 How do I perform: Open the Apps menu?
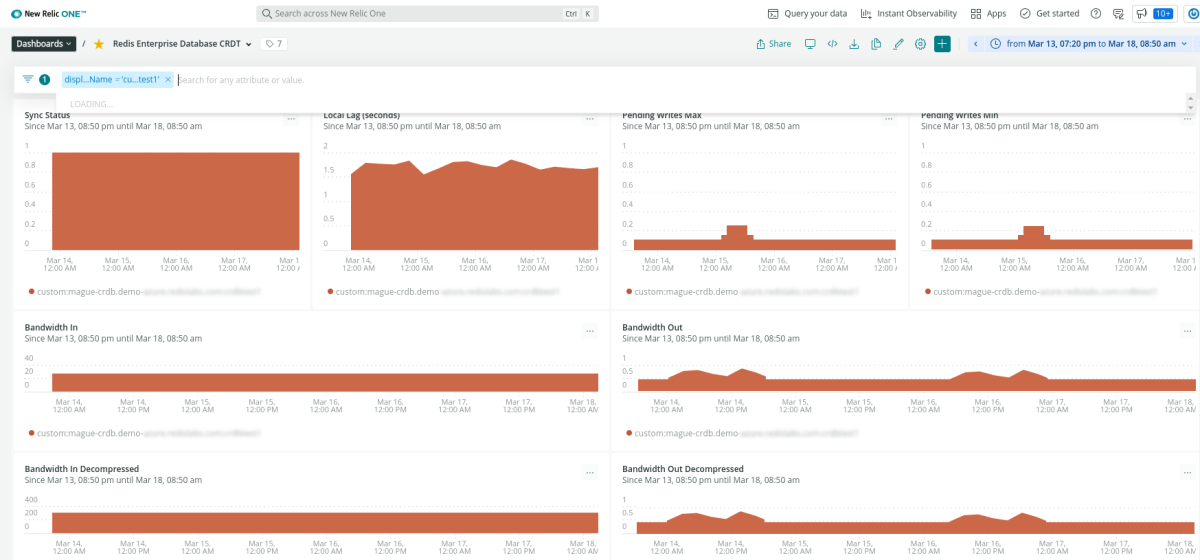[x=988, y=14]
